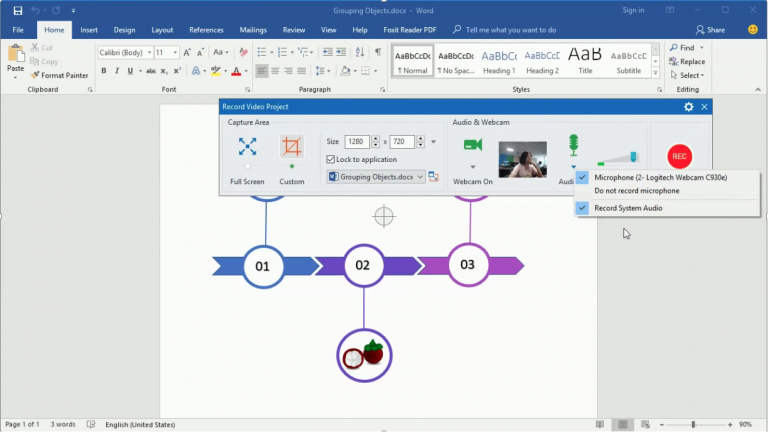Switch to the Layout tab
Viewport: 768px width, 432px height.
162,30
